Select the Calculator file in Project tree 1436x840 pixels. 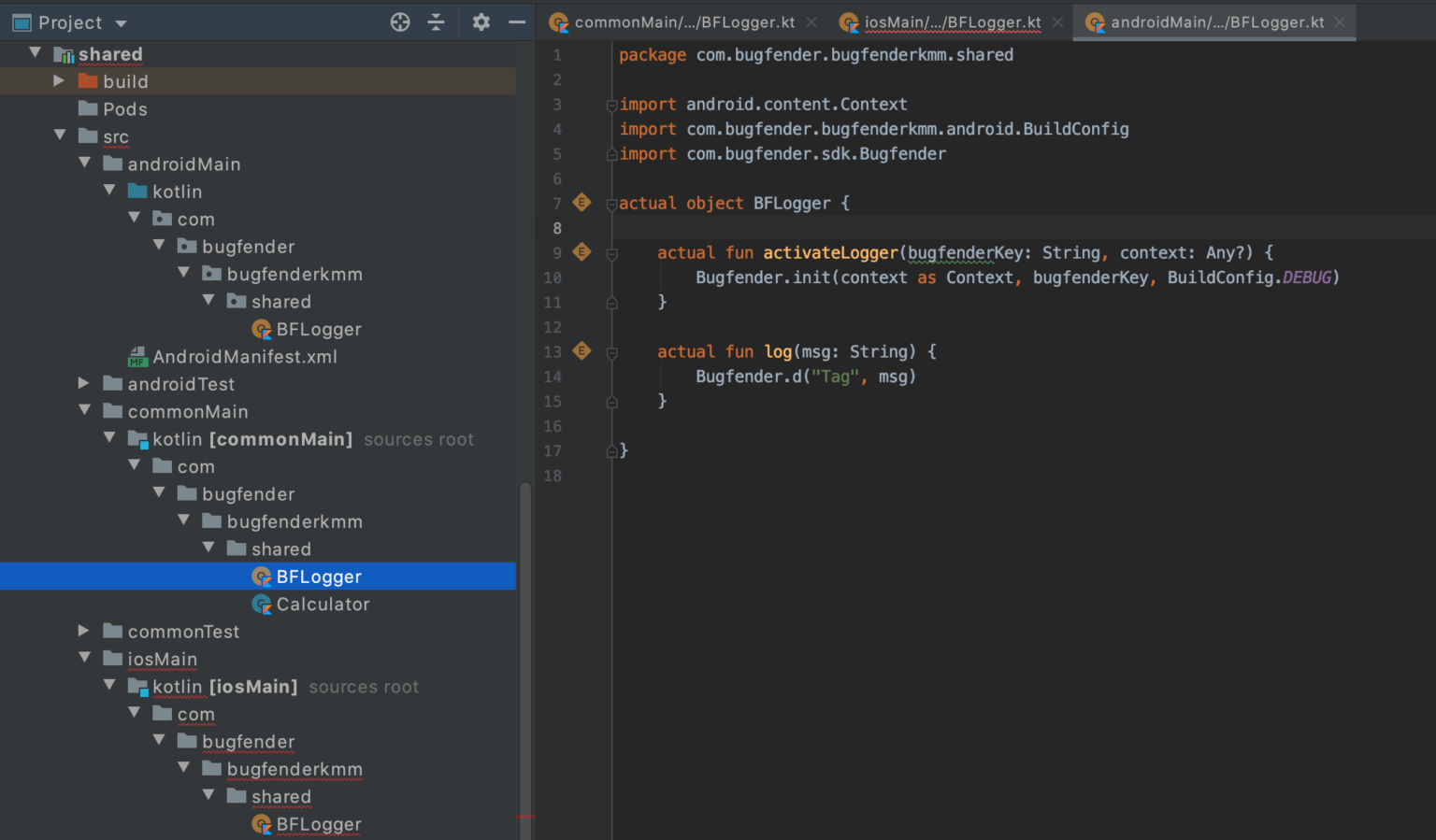click(322, 604)
